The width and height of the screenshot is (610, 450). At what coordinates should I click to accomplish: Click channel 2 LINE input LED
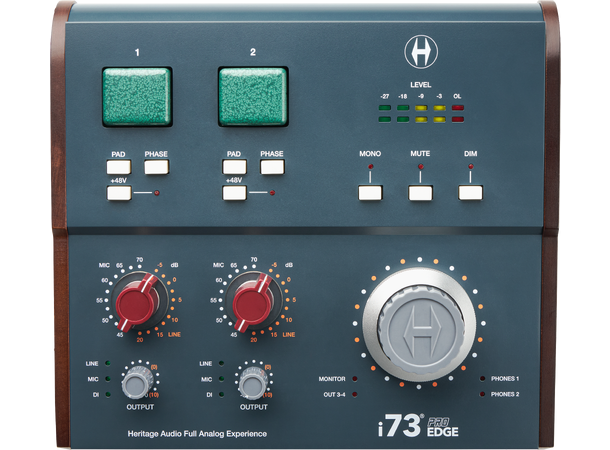click(221, 363)
